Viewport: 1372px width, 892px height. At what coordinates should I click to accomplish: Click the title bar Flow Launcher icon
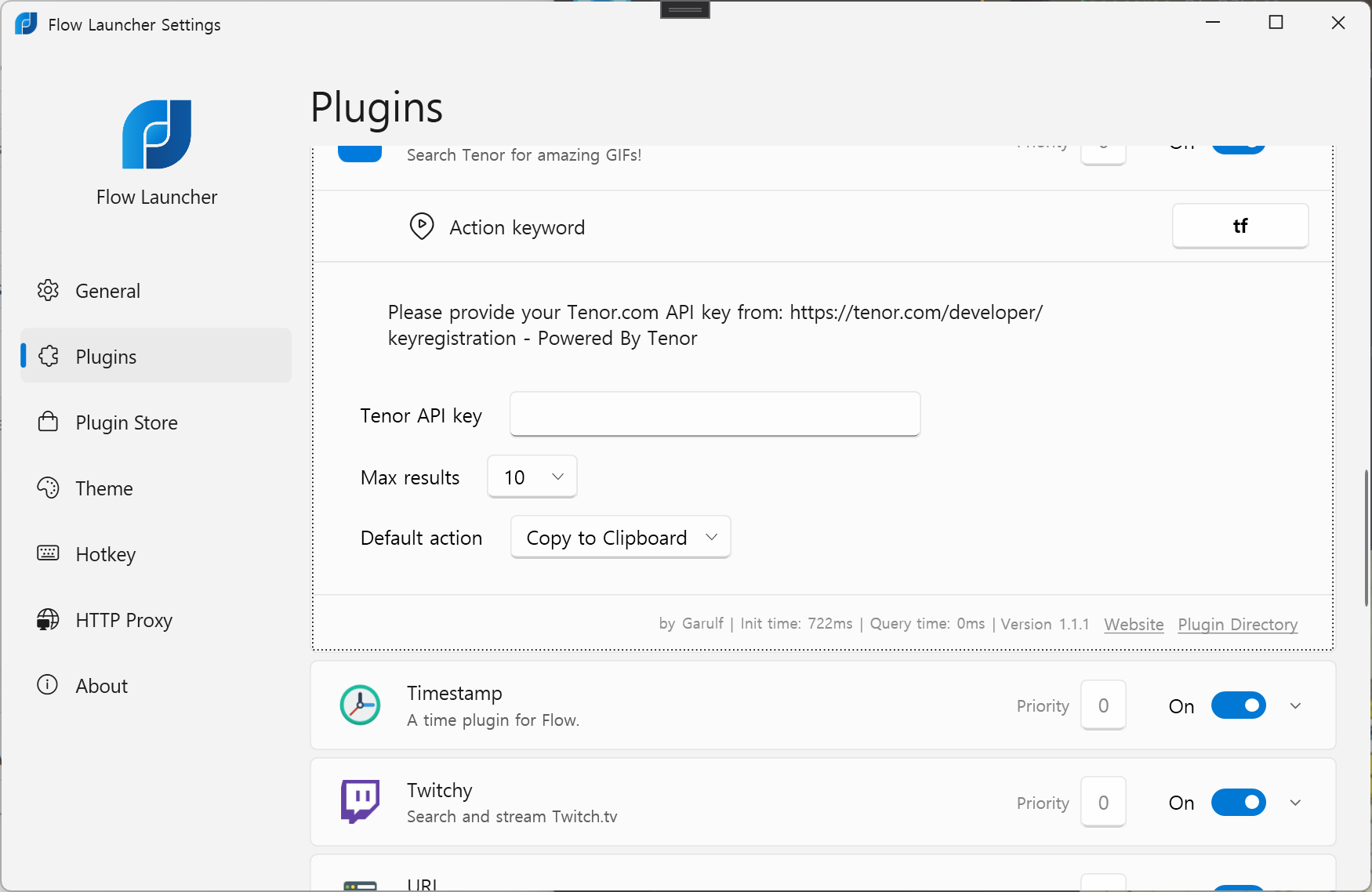point(26,24)
